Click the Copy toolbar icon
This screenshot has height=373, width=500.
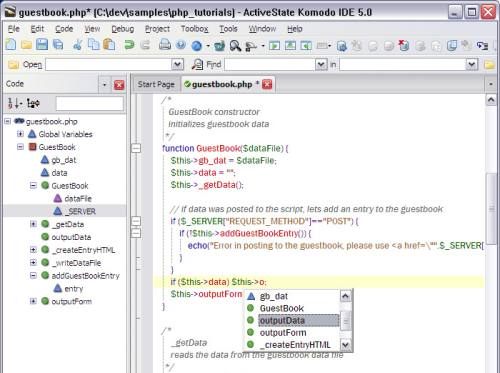(94, 45)
